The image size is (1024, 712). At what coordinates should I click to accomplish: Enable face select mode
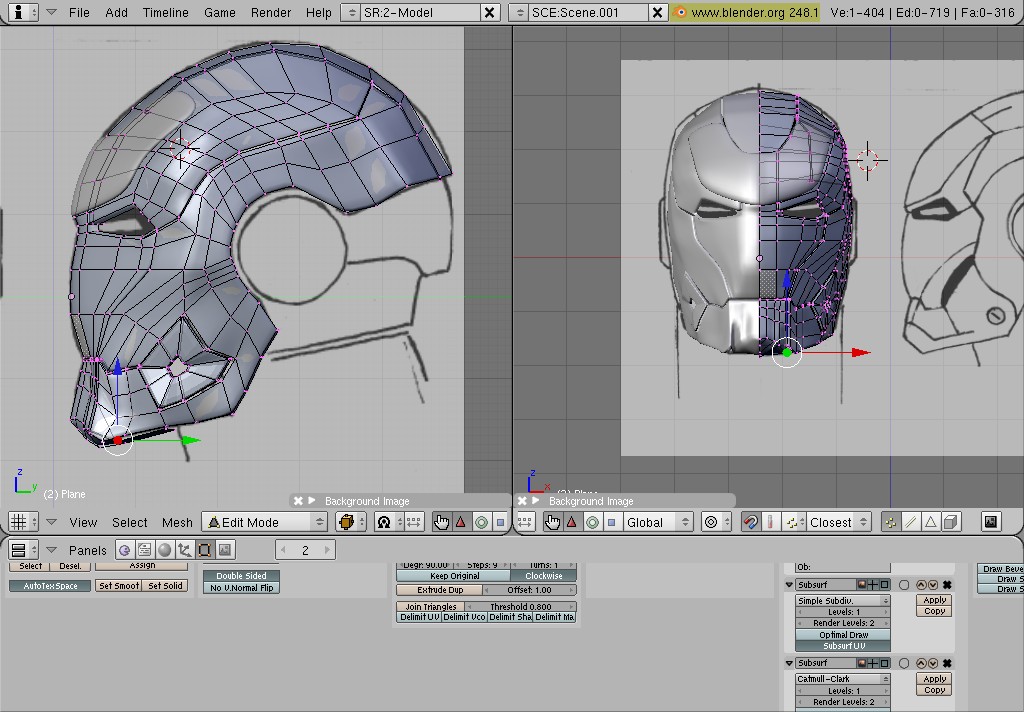click(x=931, y=522)
